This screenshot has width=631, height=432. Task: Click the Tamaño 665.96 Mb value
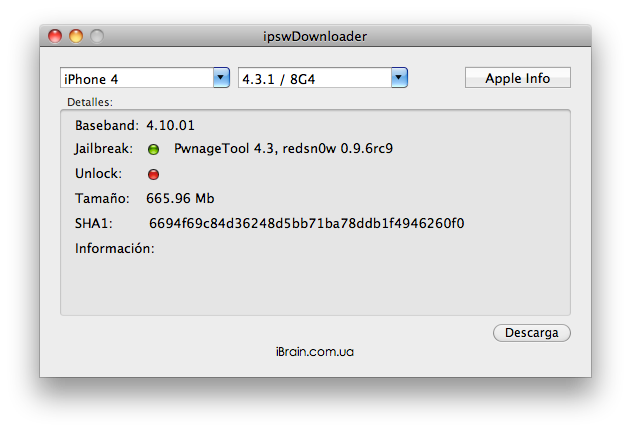(x=180, y=198)
